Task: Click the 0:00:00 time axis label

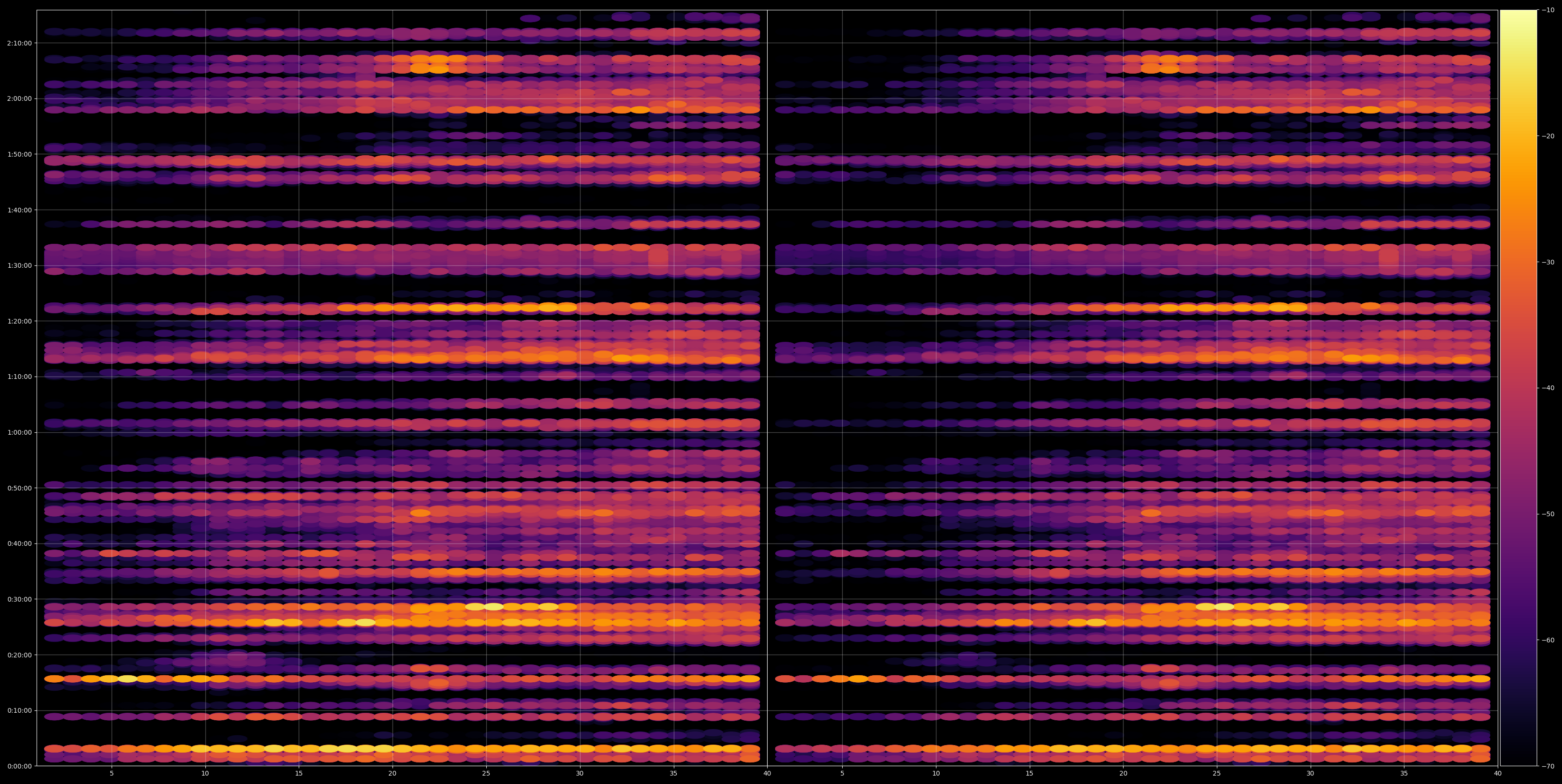Action: [20, 766]
